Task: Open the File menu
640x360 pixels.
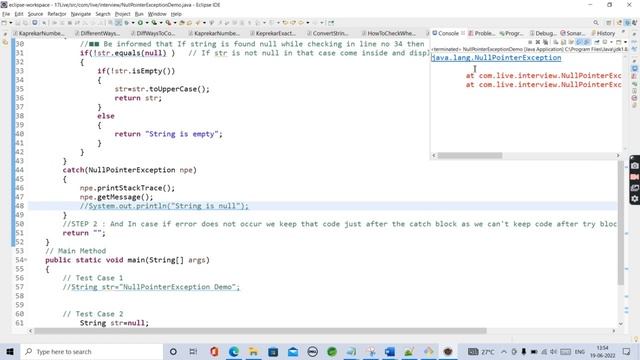Action: (x=6, y=14)
